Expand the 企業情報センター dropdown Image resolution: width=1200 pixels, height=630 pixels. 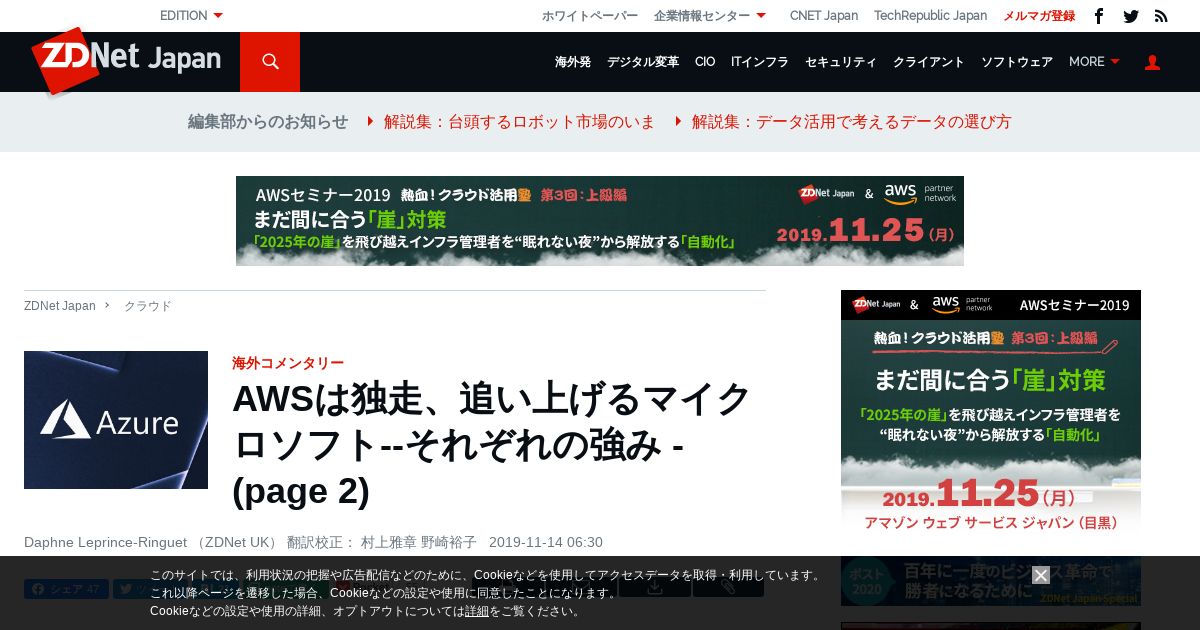point(710,15)
